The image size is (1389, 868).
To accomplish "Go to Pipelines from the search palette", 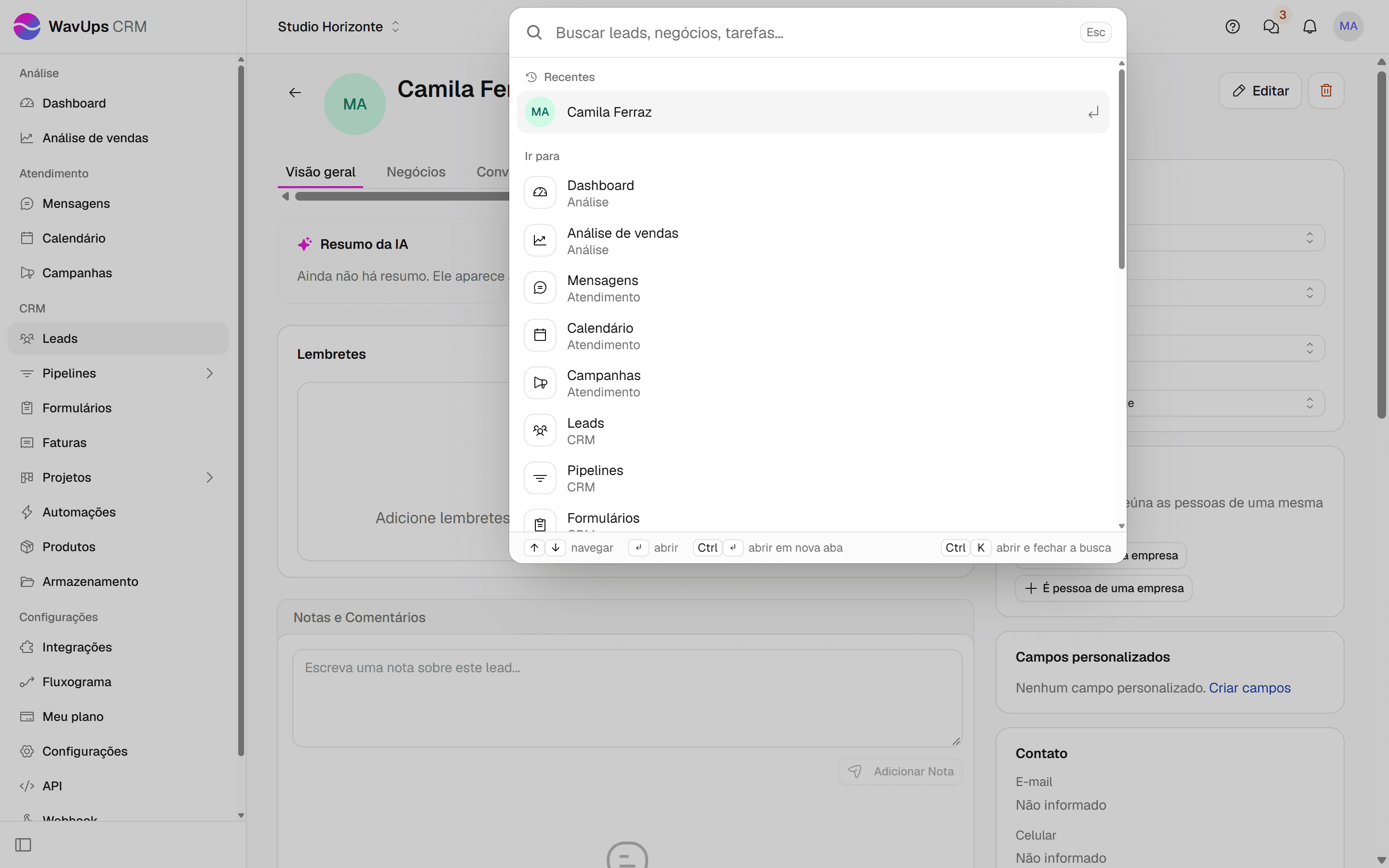I will (x=813, y=478).
